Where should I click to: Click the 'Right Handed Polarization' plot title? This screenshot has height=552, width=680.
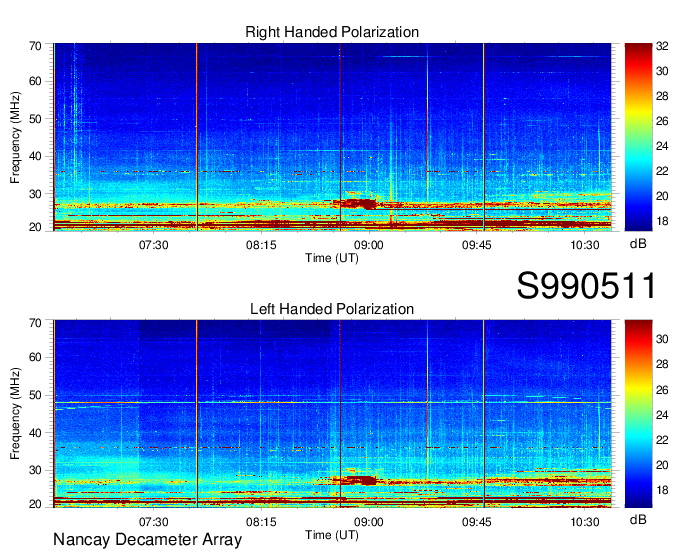(x=332, y=32)
